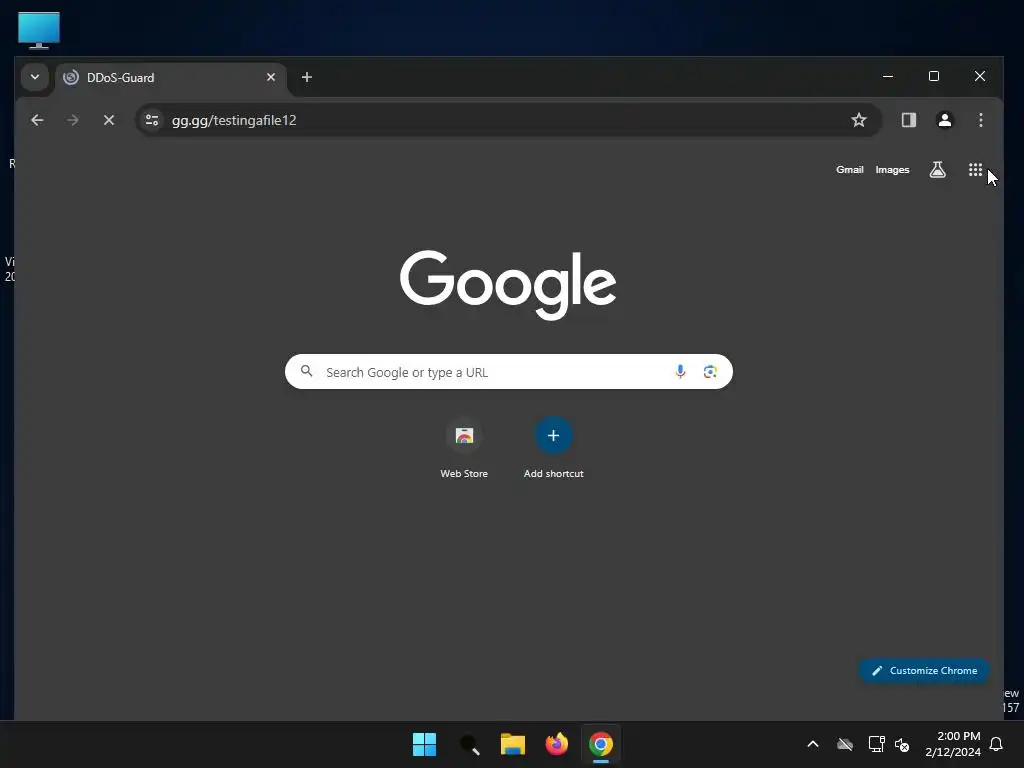The image size is (1024, 768).
Task: Stop loading the page
Action: (x=109, y=120)
